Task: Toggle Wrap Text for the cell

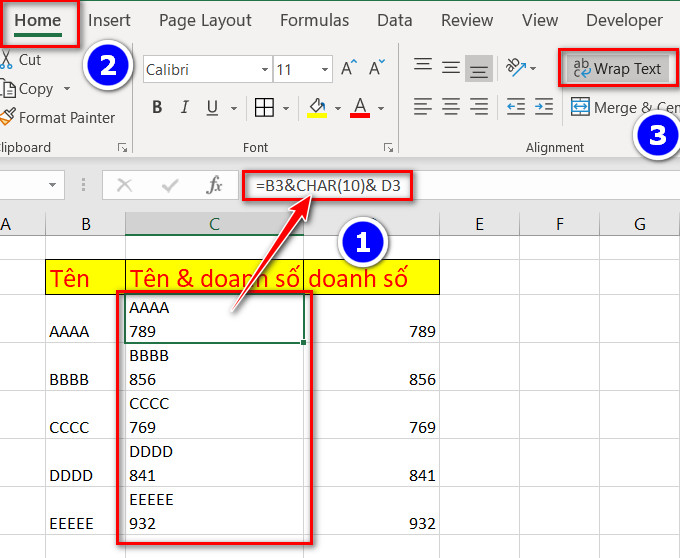Action: 617,69
